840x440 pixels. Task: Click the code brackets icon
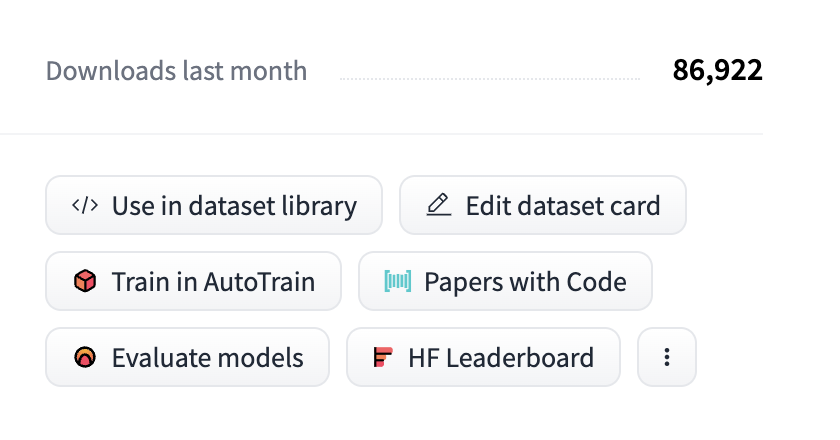[85, 206]
